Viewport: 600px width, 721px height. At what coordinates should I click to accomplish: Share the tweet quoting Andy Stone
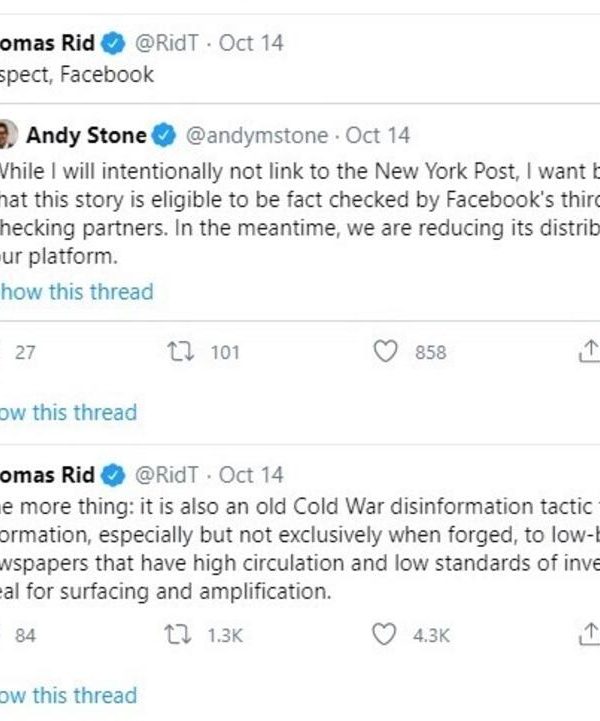[x=589, y=350]
